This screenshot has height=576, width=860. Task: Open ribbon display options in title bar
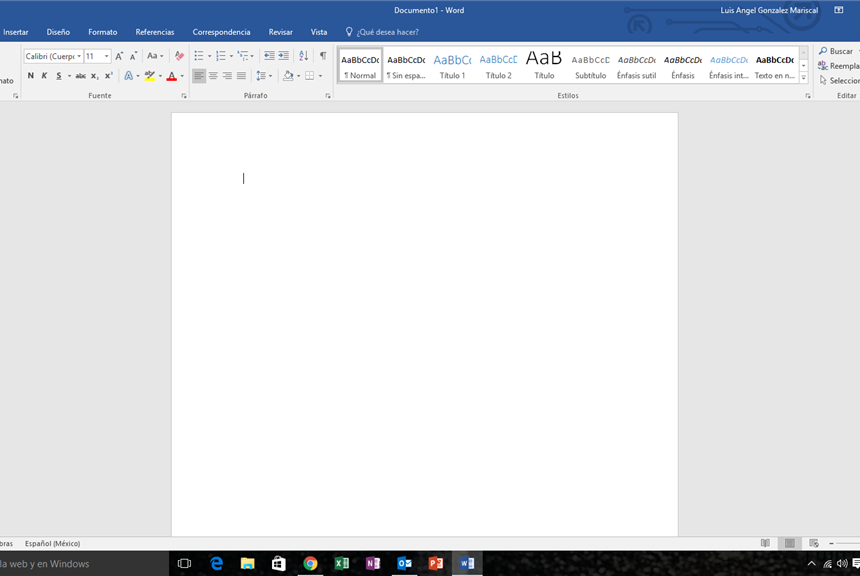coord(839,10)
